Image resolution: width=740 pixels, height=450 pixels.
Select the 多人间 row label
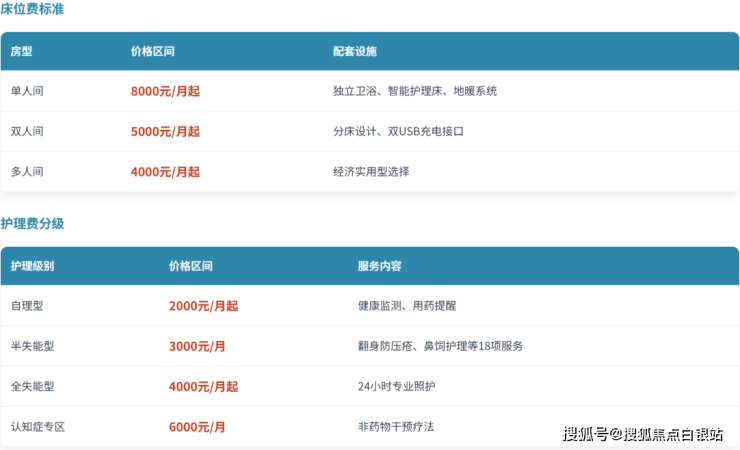pyautogui.click(x=27, y=172)
